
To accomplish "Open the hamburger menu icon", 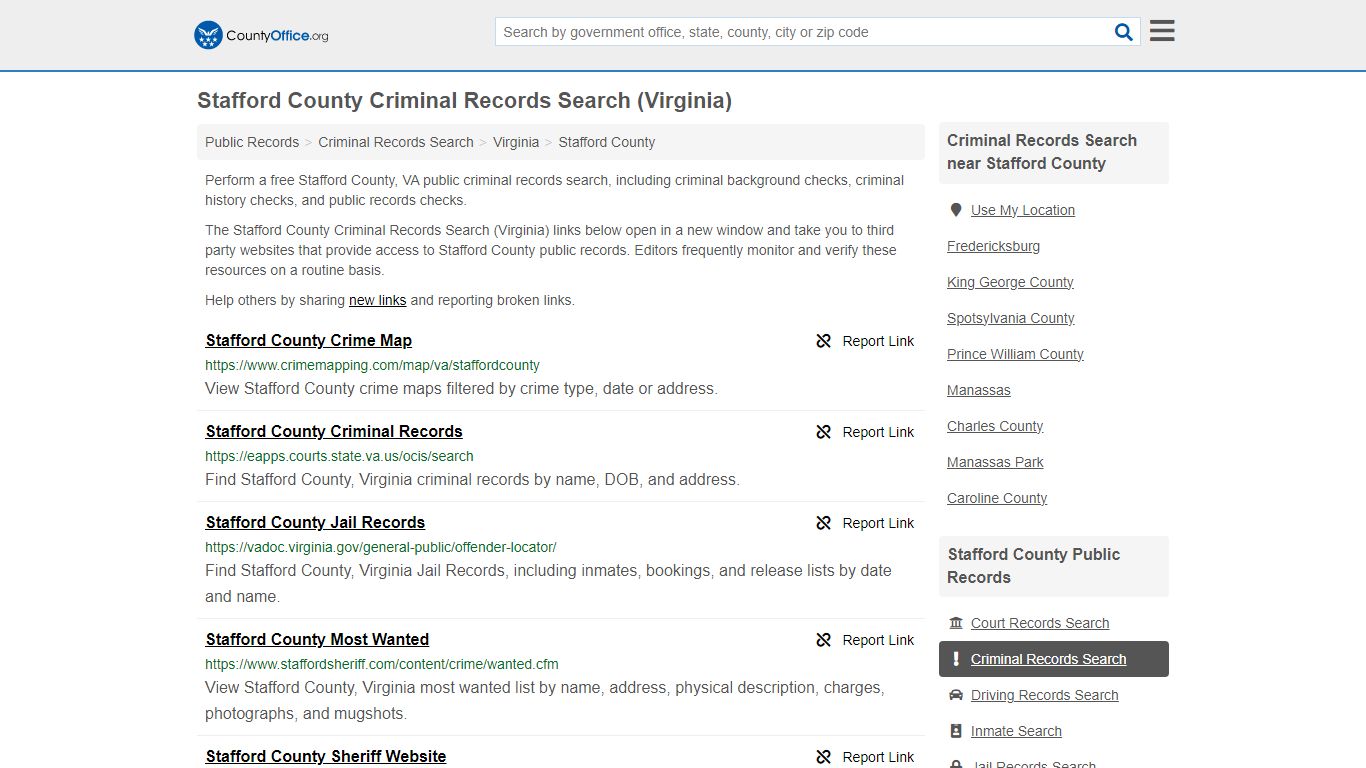I will click(x=1162, y=31).
